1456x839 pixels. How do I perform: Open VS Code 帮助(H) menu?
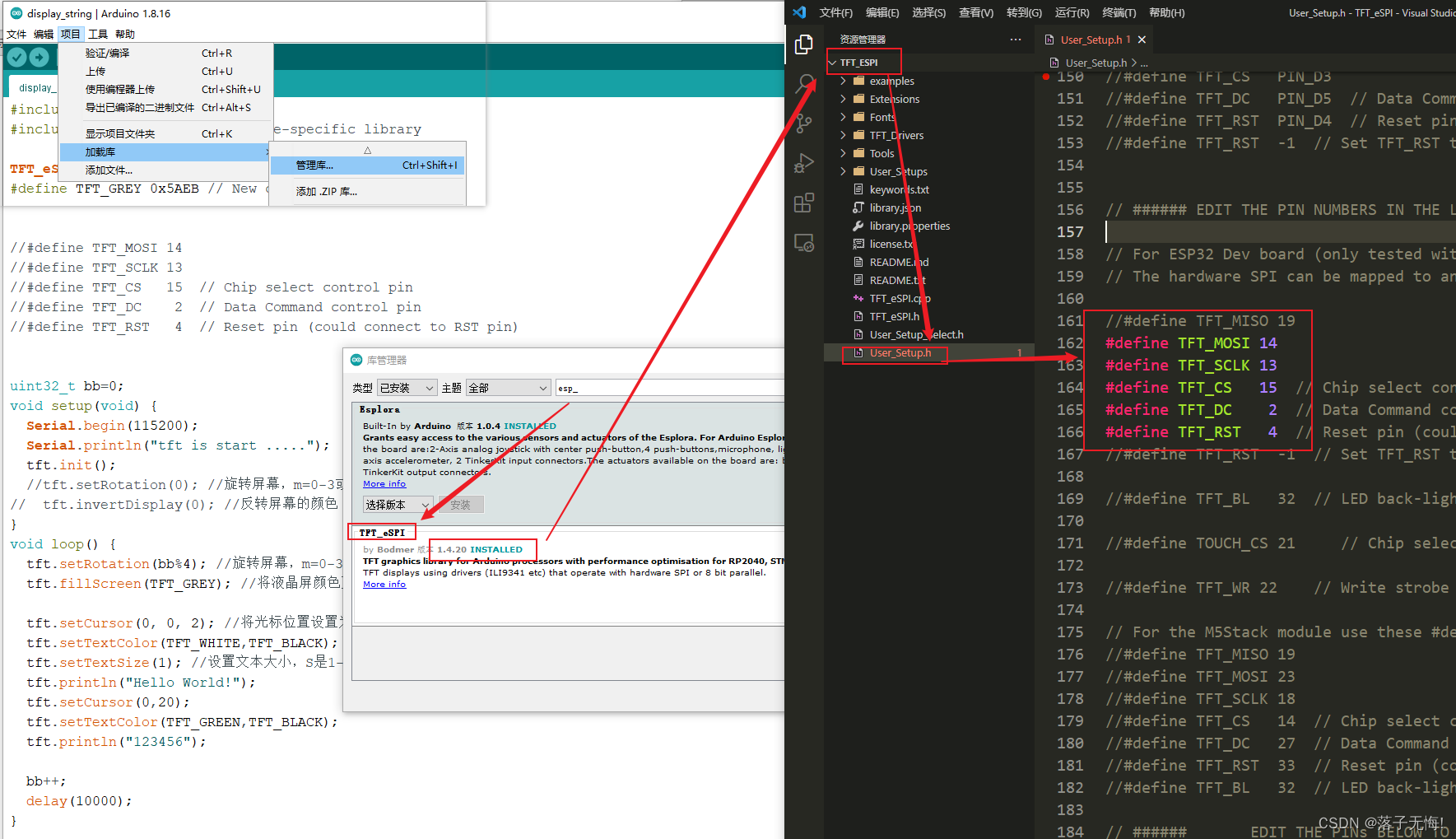1166,12
